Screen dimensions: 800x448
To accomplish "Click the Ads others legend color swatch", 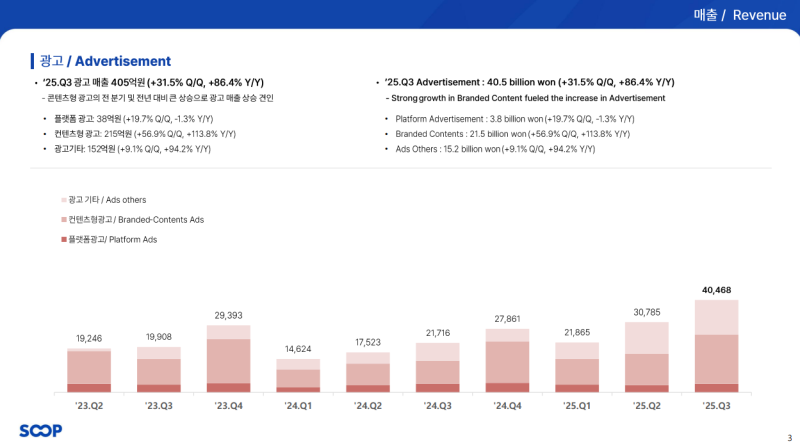I will coord(63,200).
